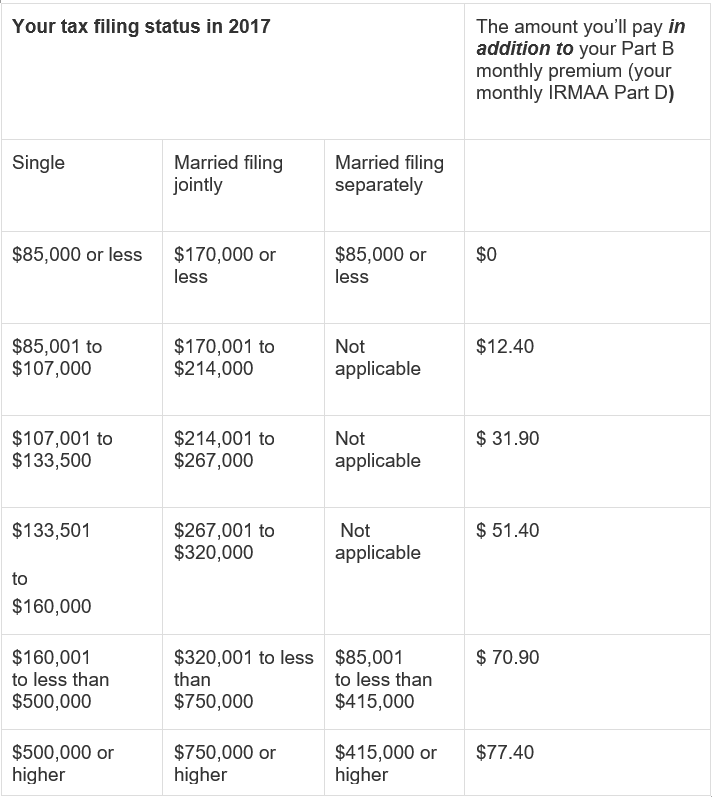Click the "Your tax filing status in 2017" header

(141, 27)
